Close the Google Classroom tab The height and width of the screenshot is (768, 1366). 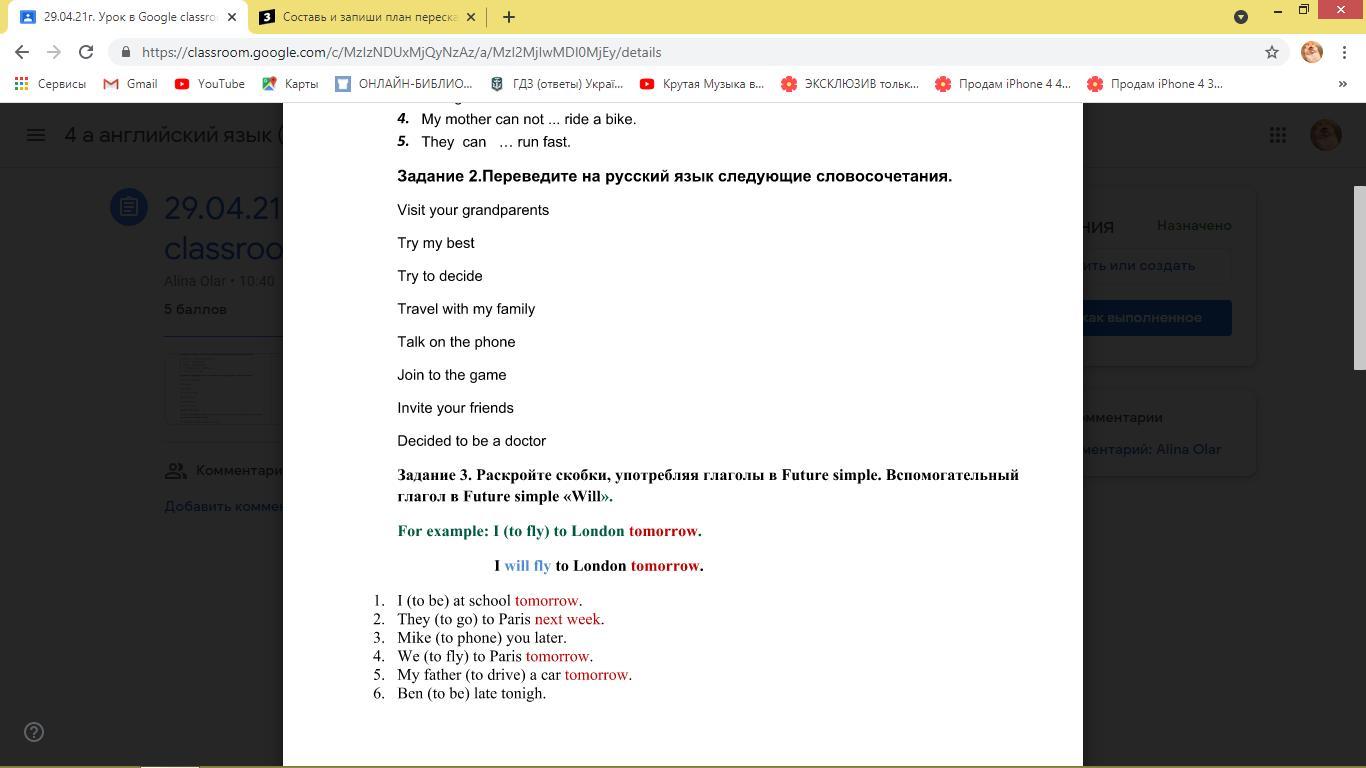[x=232, y=17]
